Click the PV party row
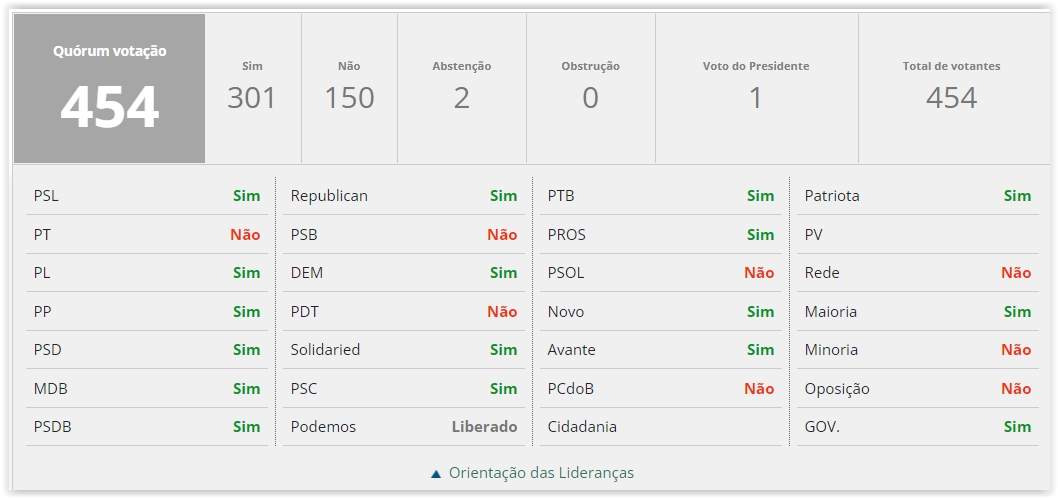The width and height of the screenshot is (1058, 498). 917,235
